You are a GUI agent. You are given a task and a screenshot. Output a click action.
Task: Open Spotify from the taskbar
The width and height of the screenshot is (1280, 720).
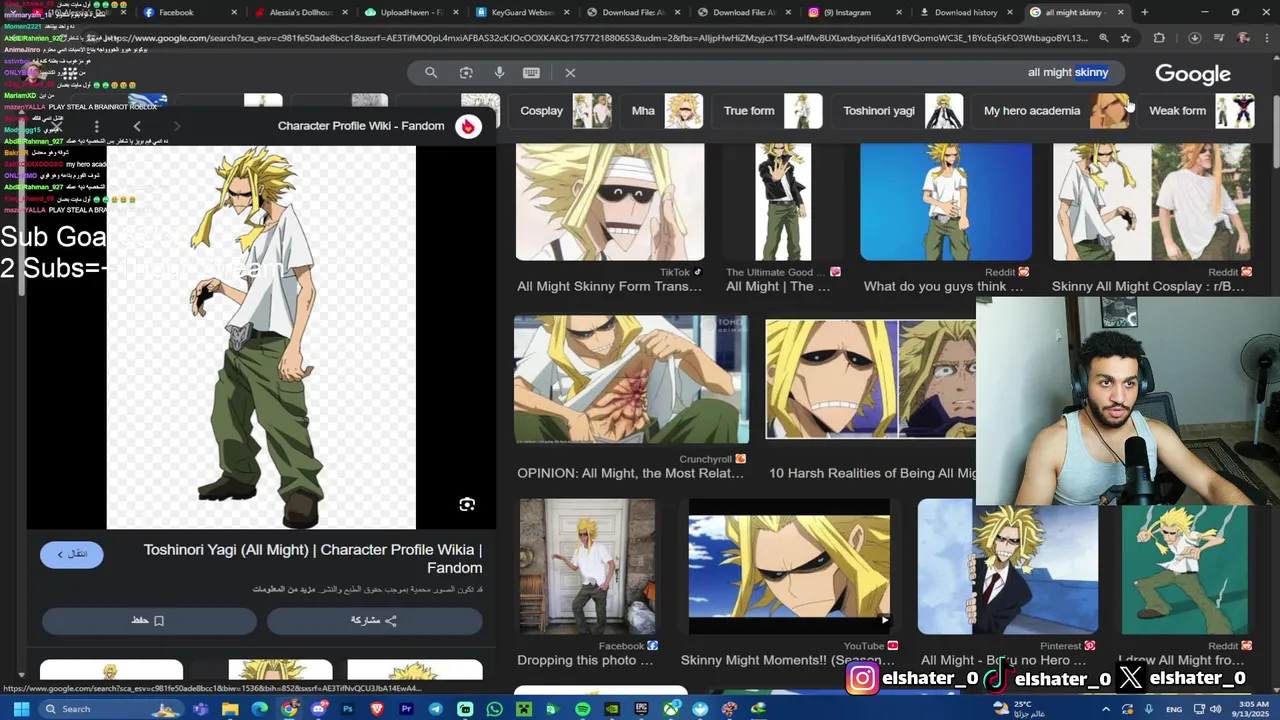tap(582, 709)
